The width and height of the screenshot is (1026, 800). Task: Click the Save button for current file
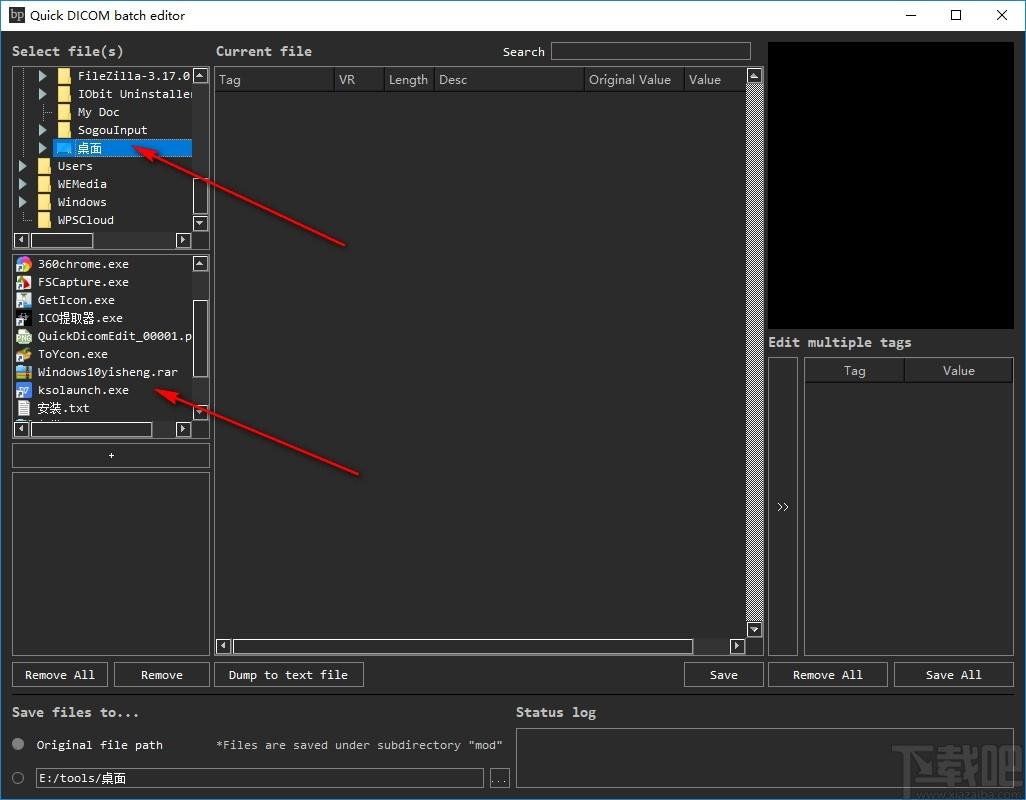(x=724, y=674)
